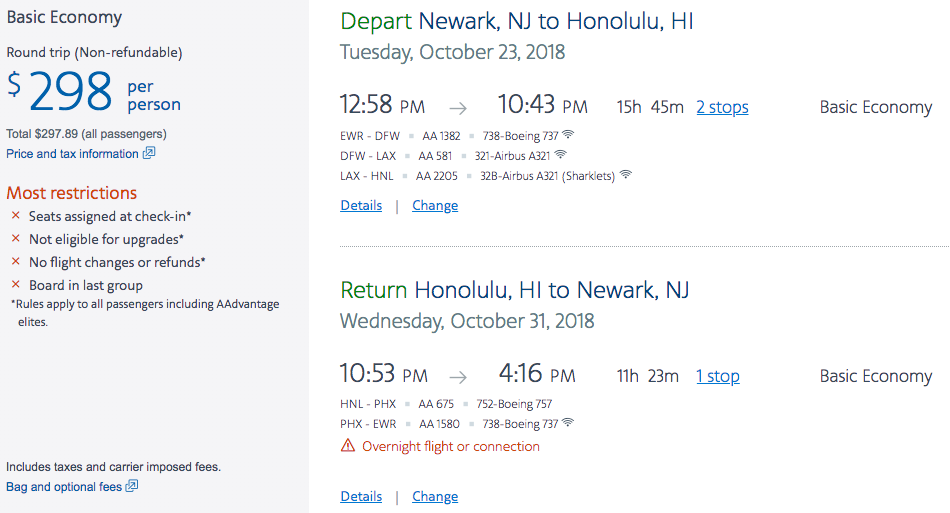
Task: Click the red warning triangle for overnight flight
Action: [348, 446]
